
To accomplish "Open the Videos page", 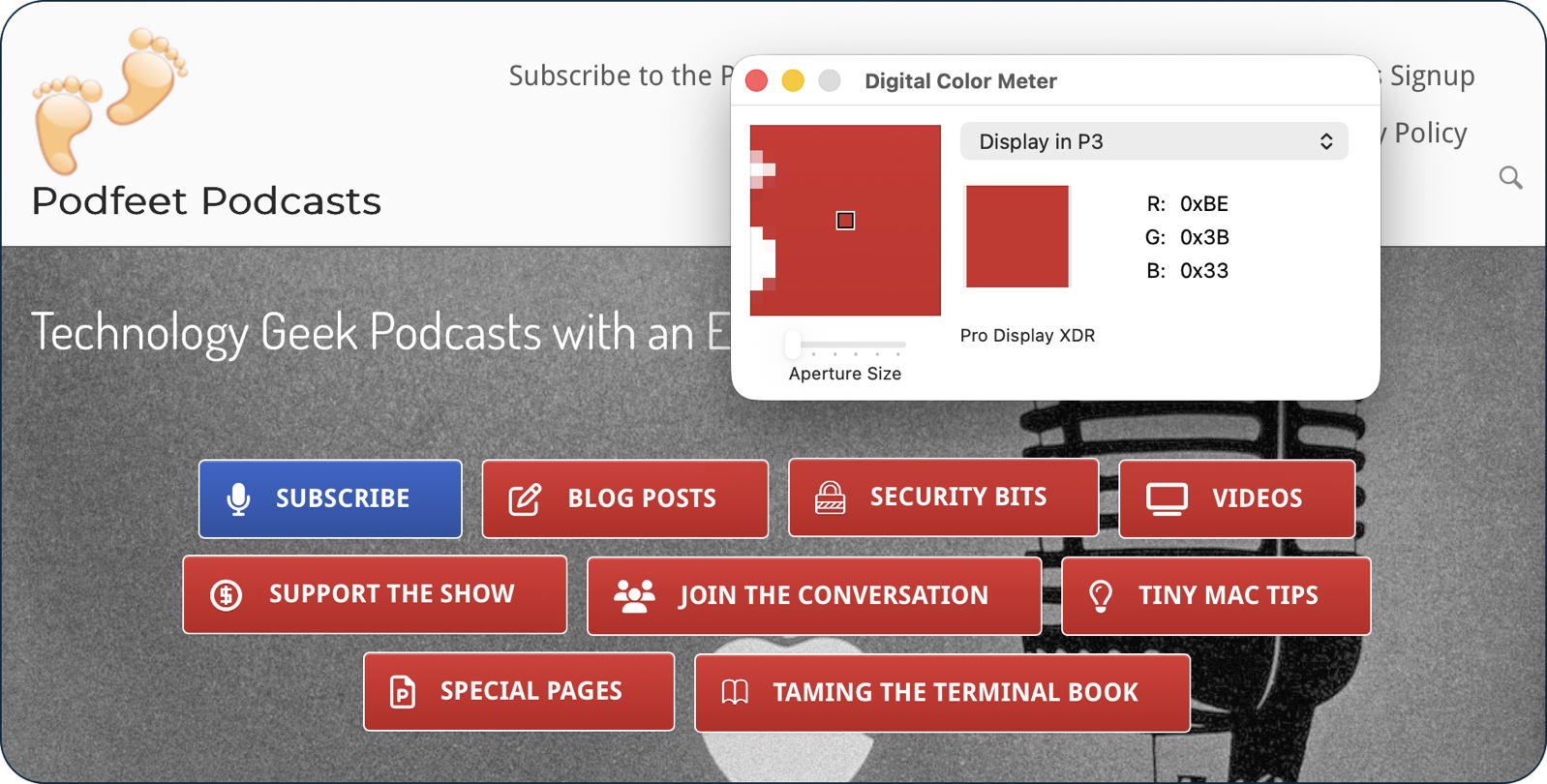I will point(1237,498).
